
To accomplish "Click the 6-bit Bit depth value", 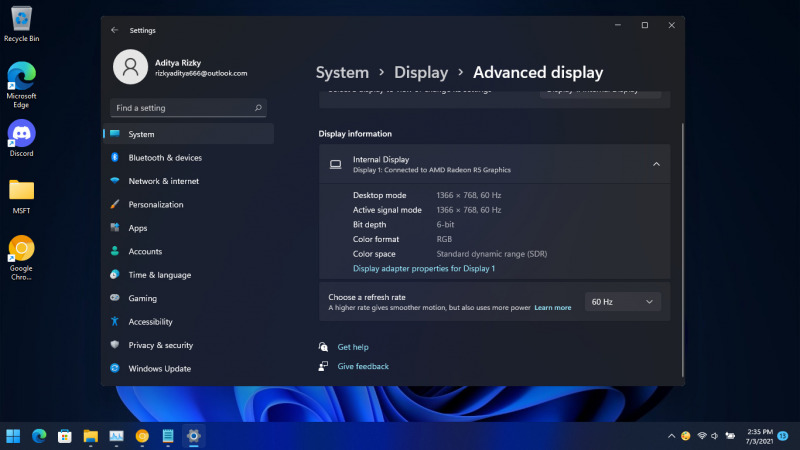I will point(445,224).
